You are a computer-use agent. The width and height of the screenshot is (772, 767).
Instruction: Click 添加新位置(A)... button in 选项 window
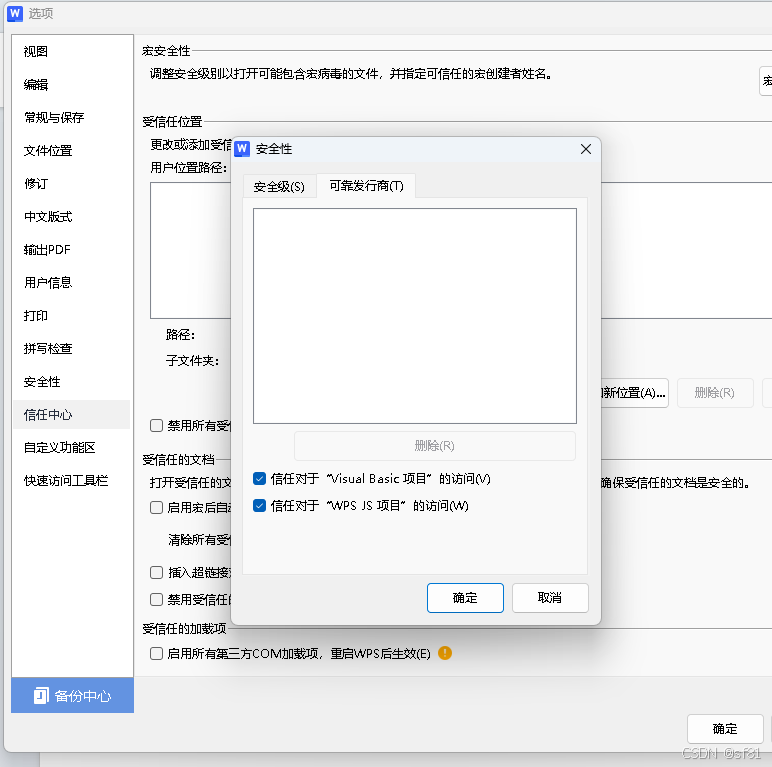point(634,392)
